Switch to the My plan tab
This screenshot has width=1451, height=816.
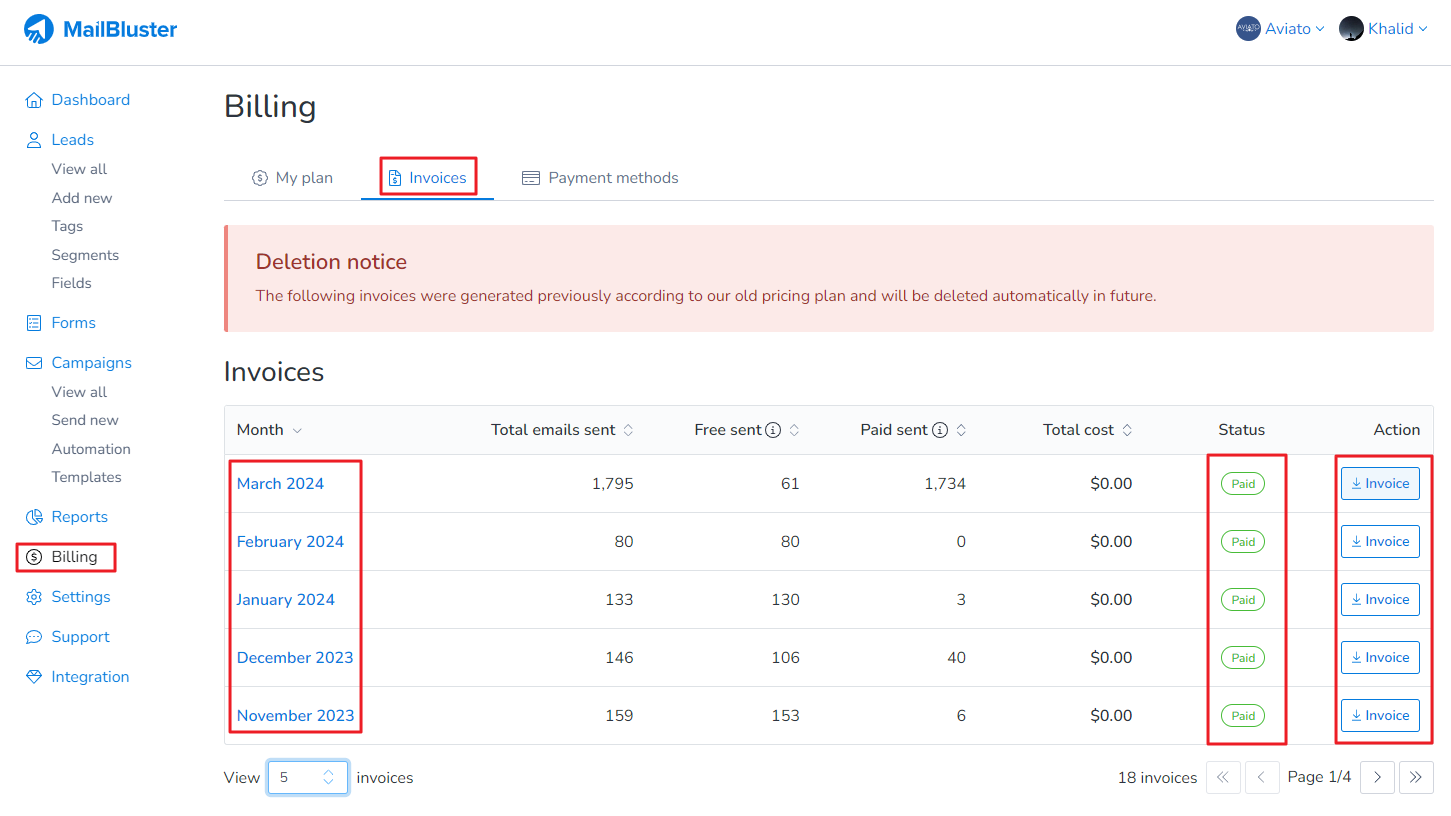coord(292,178)
